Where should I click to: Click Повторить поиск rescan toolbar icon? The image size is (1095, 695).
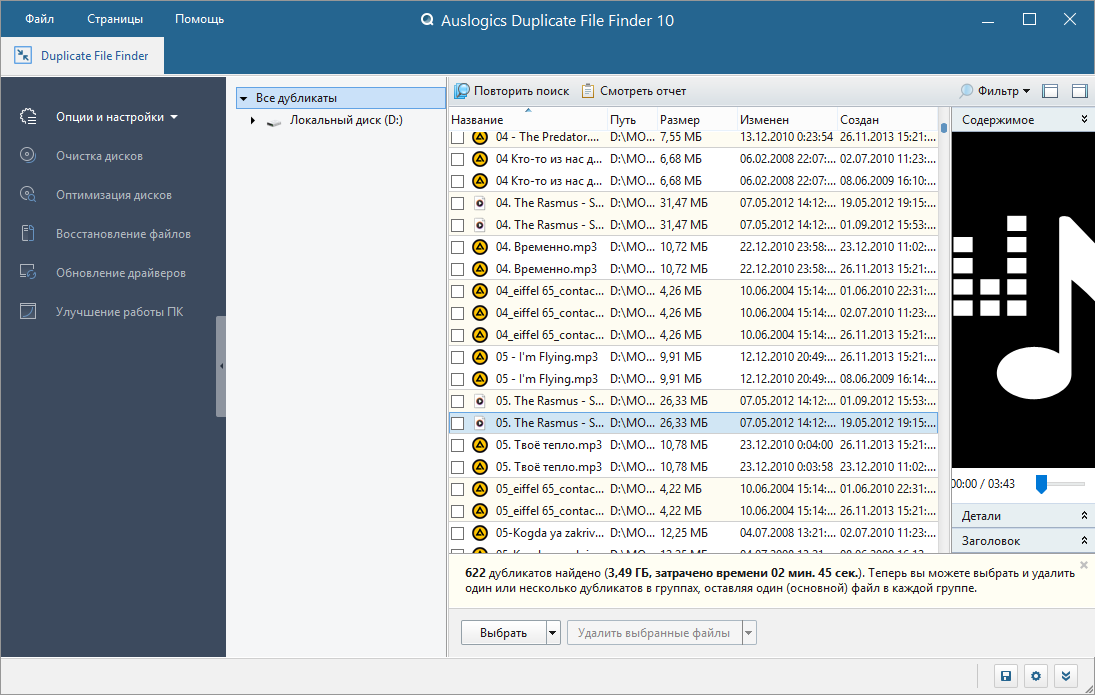462,91
